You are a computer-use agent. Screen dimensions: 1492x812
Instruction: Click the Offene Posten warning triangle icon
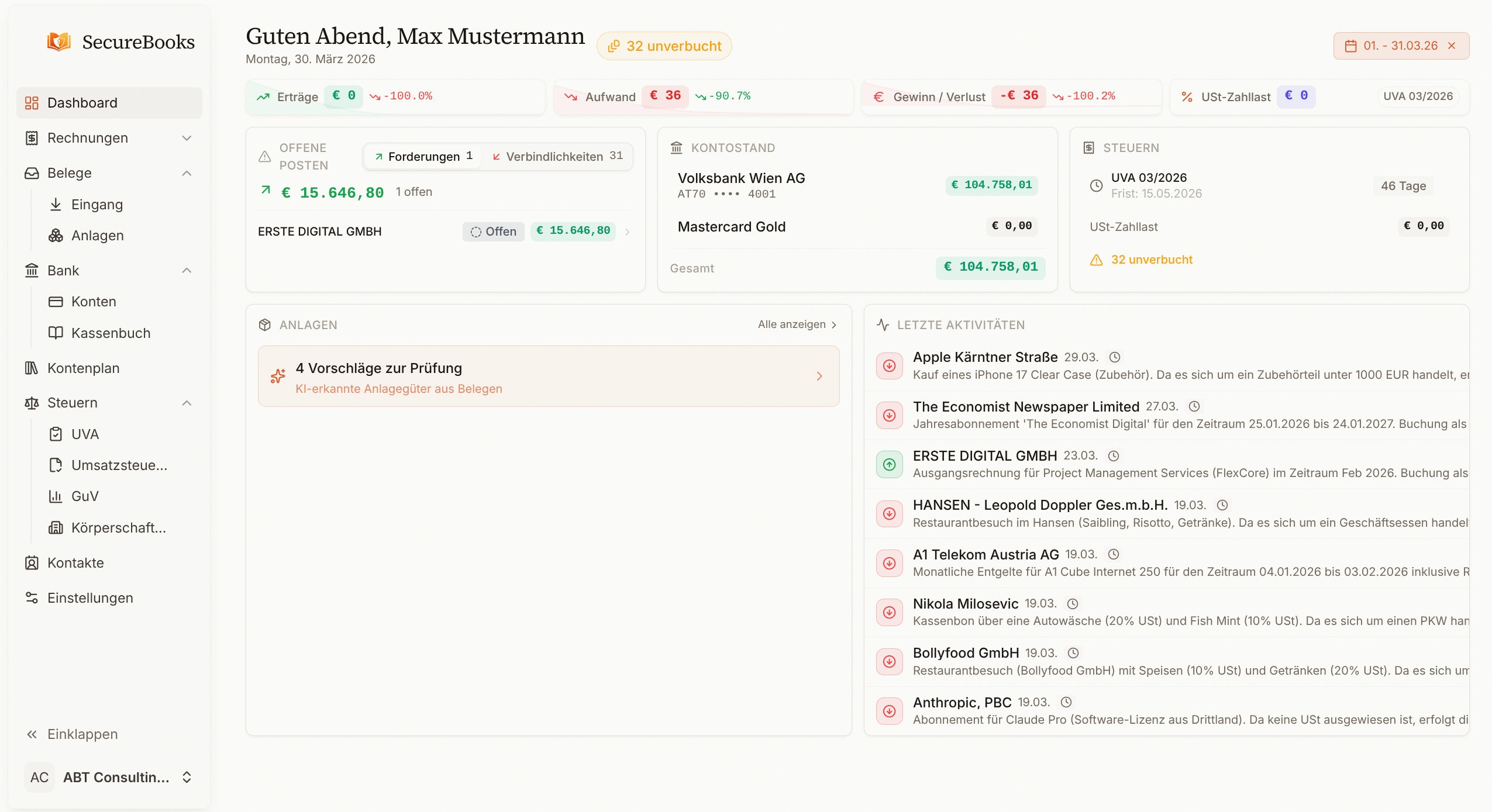pyautogui.click(x=264, y=157)
